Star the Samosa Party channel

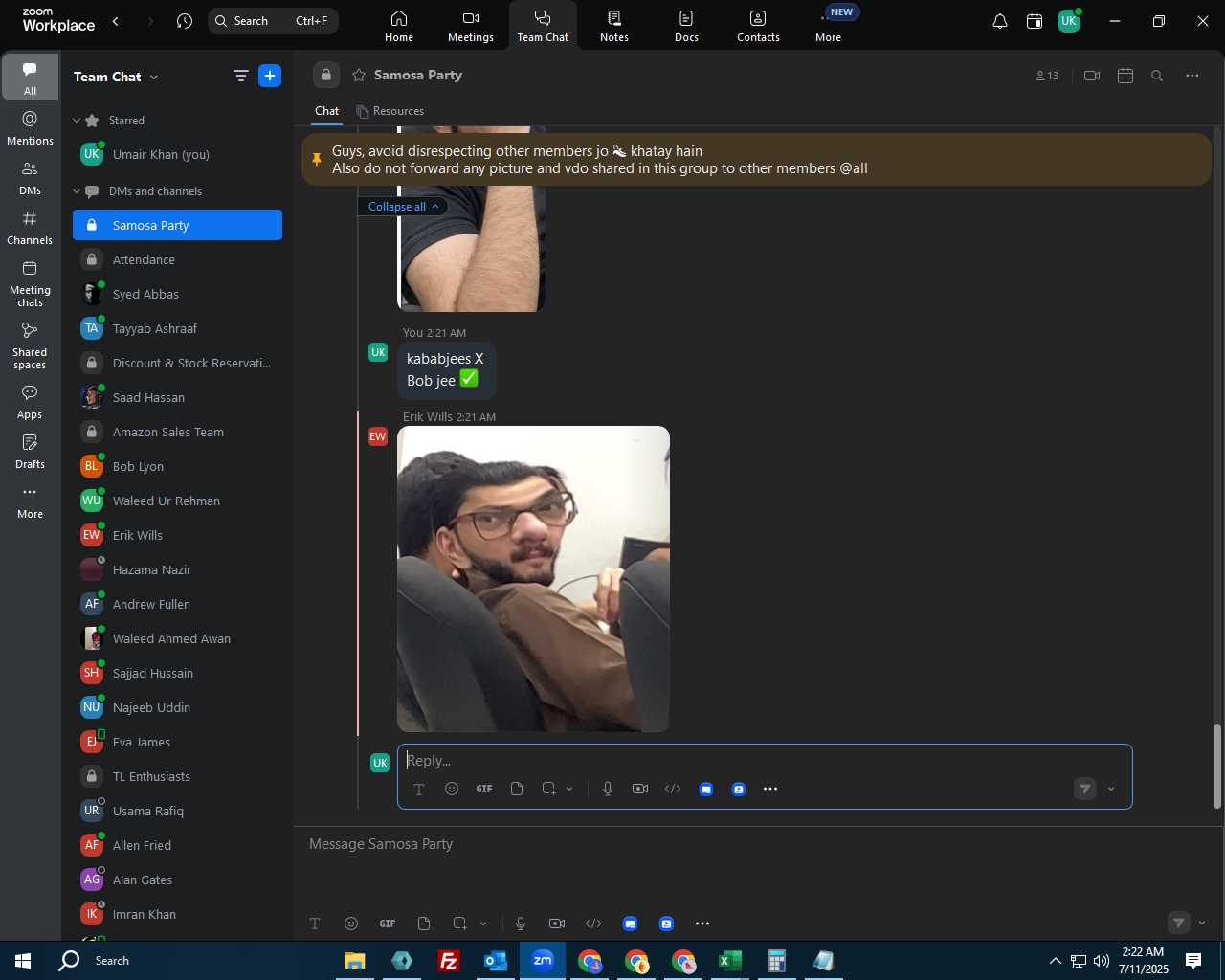click(359, 75)
